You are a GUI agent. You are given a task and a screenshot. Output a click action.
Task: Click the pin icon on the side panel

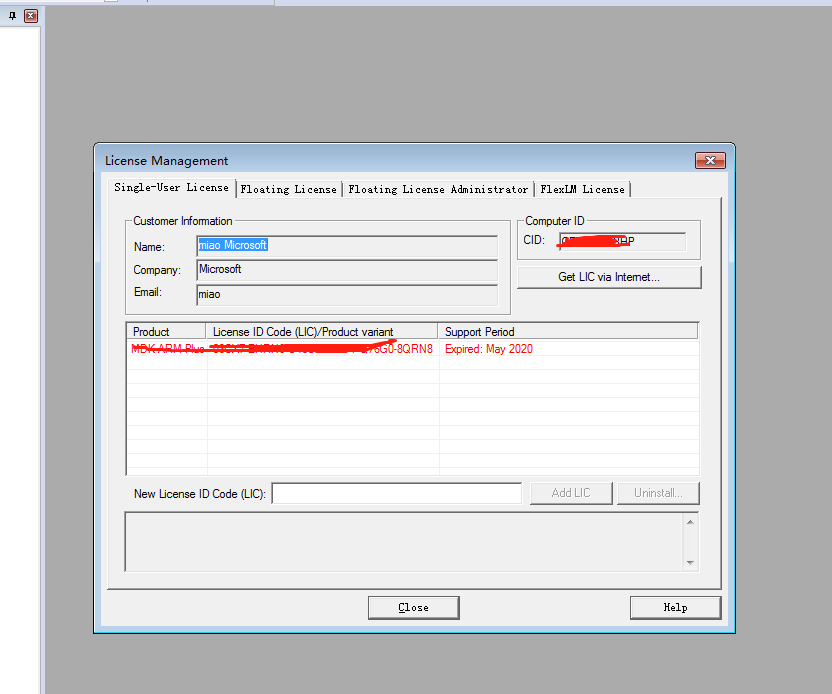click(13, 16)
